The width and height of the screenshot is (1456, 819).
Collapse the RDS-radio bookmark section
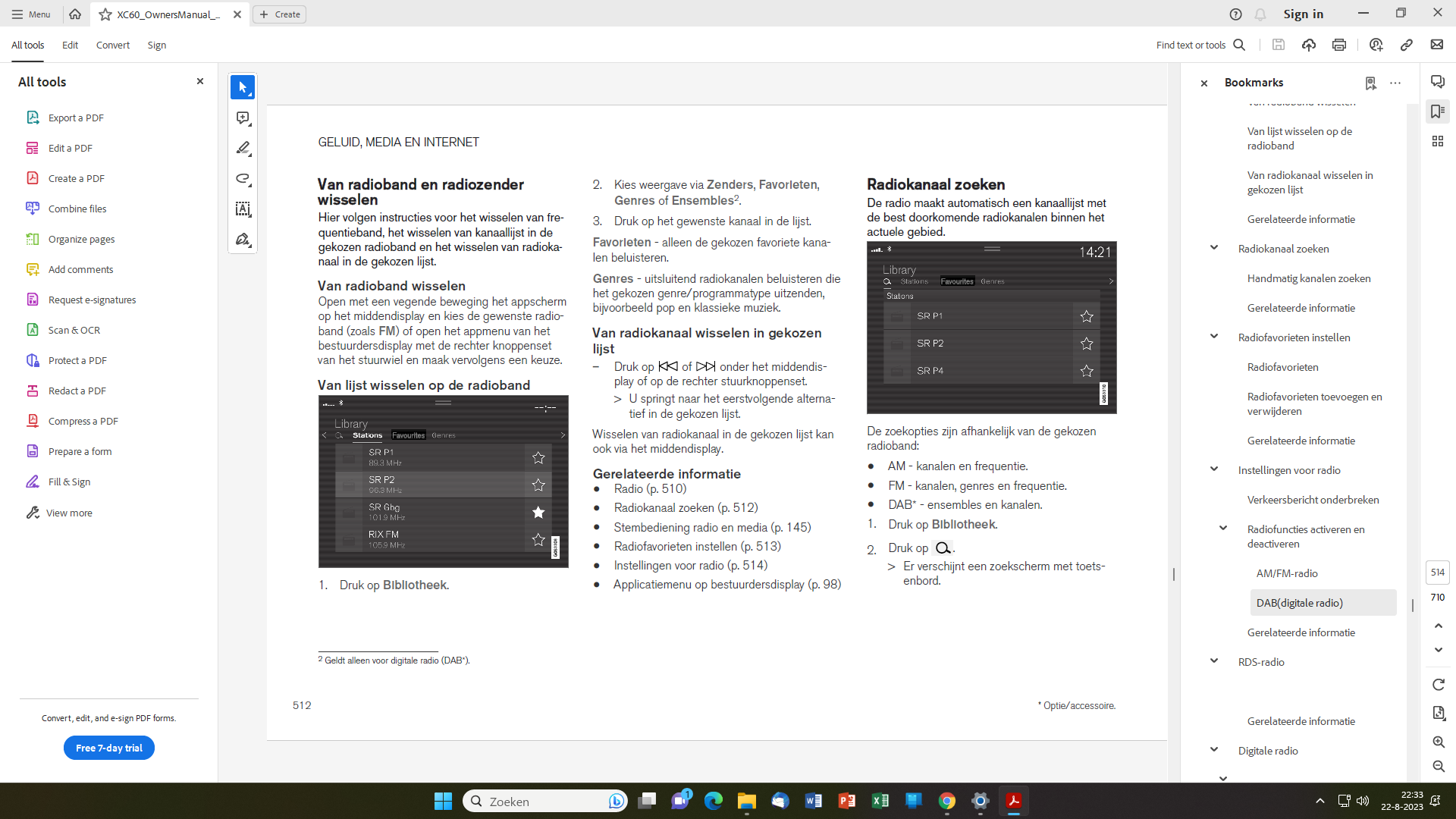pos(1214,661)
